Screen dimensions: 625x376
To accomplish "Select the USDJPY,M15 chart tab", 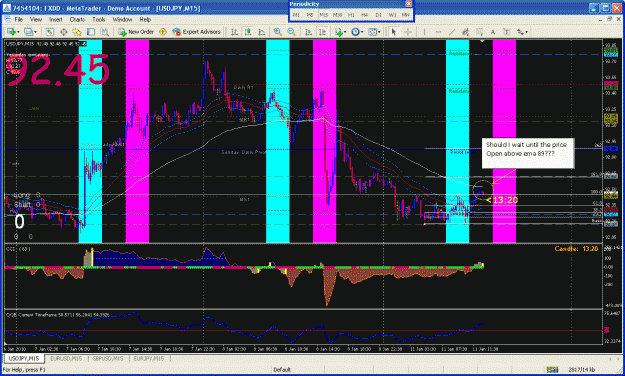I will [24, 358].
